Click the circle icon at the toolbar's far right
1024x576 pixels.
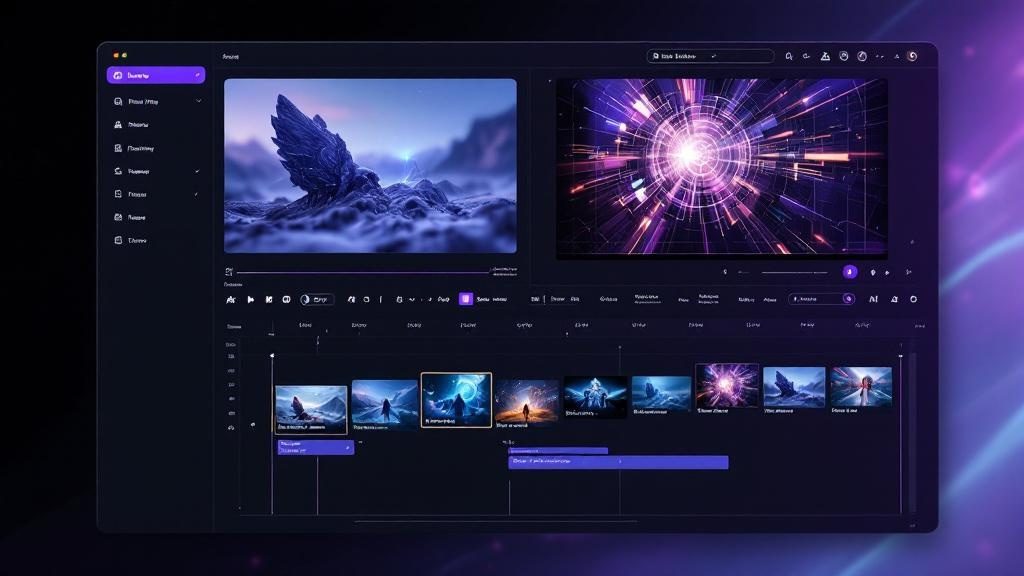(914, 299)
